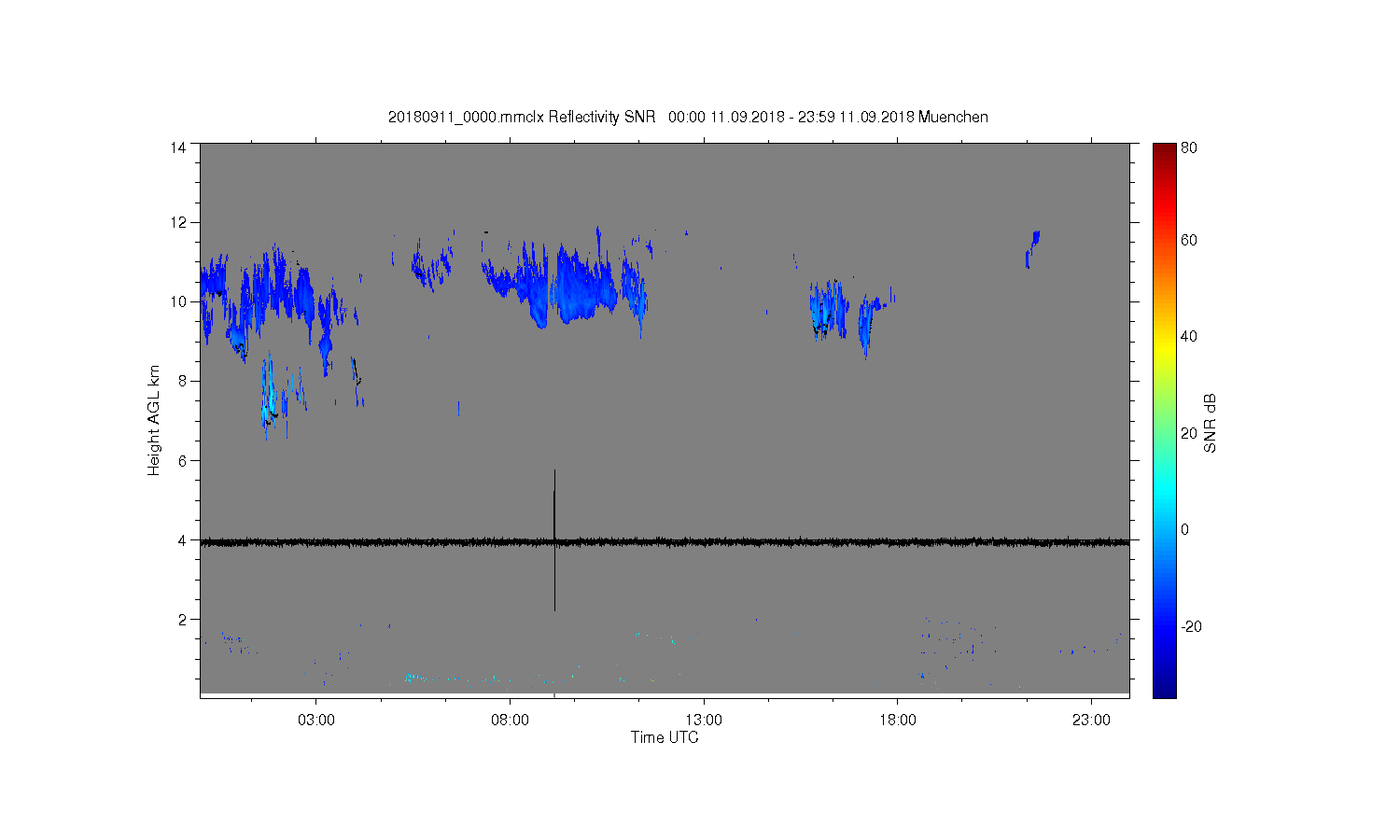Click the colorbar value 60

point(1189,240)
